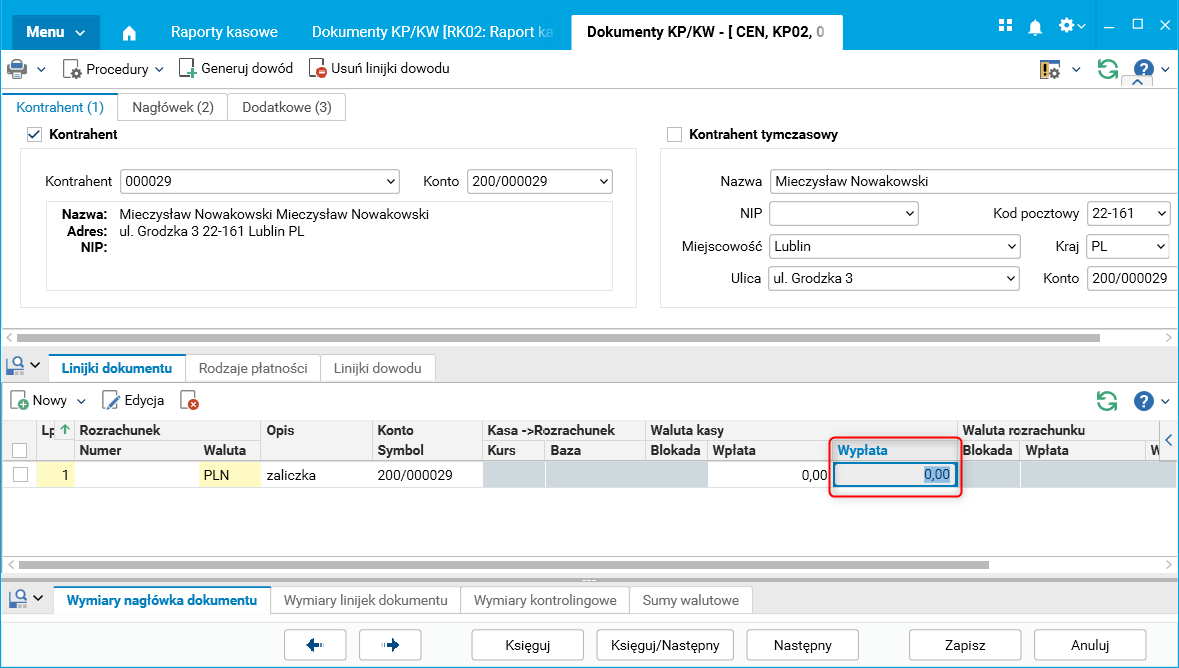This screenshot has width=1179, height=668.
Task: Open the notifications bell icon
Action: 1037,25
